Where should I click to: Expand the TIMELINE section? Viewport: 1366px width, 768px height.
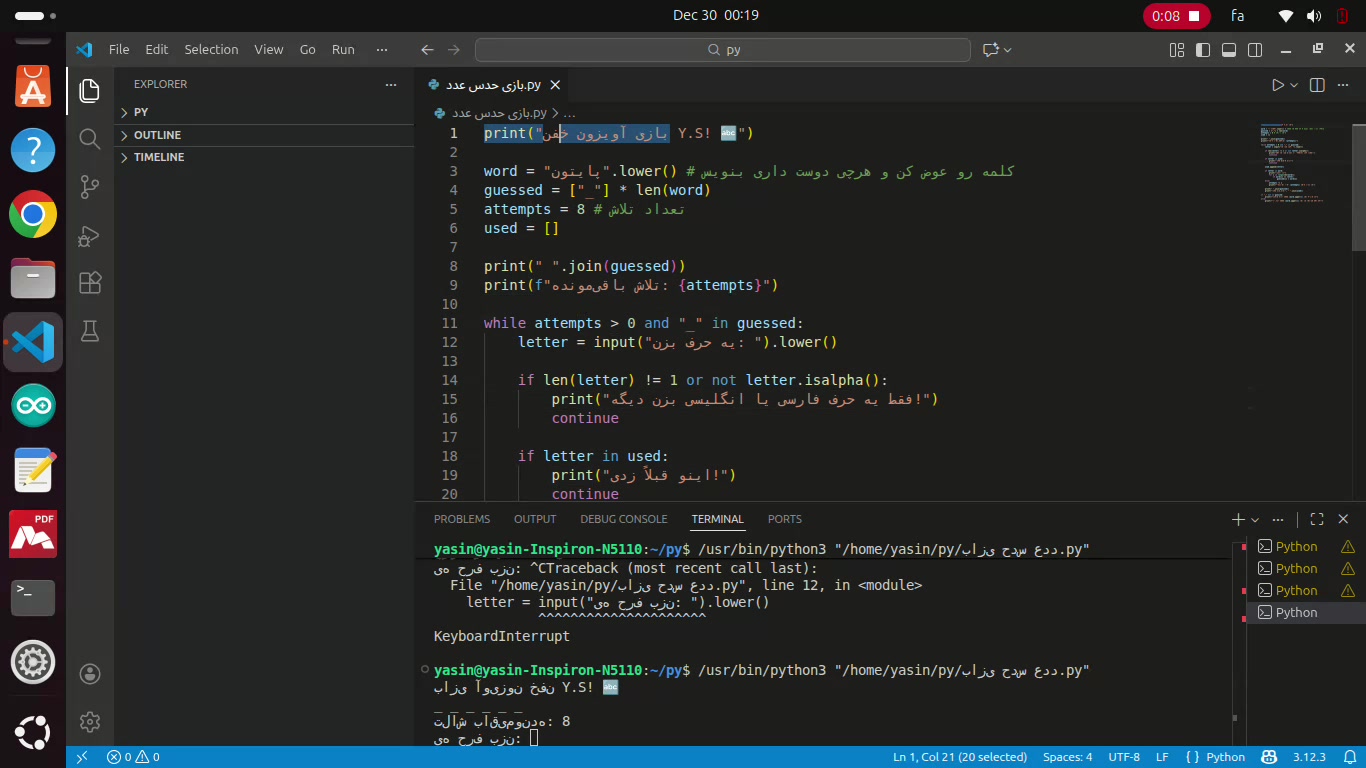[158, 157]
